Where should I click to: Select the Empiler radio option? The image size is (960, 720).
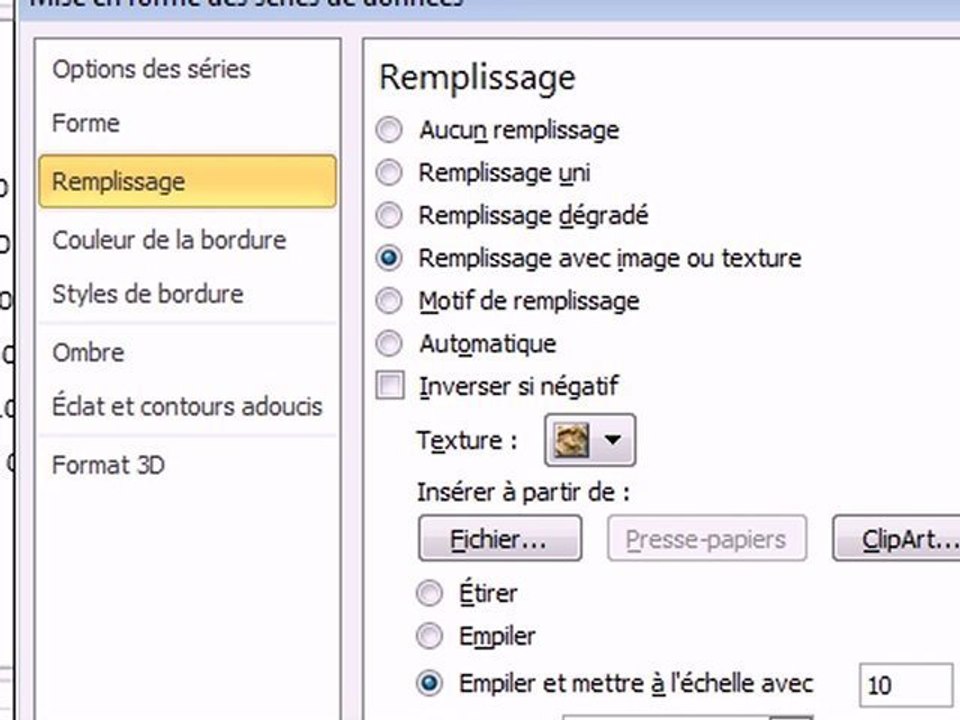click(x=429, y=636)
